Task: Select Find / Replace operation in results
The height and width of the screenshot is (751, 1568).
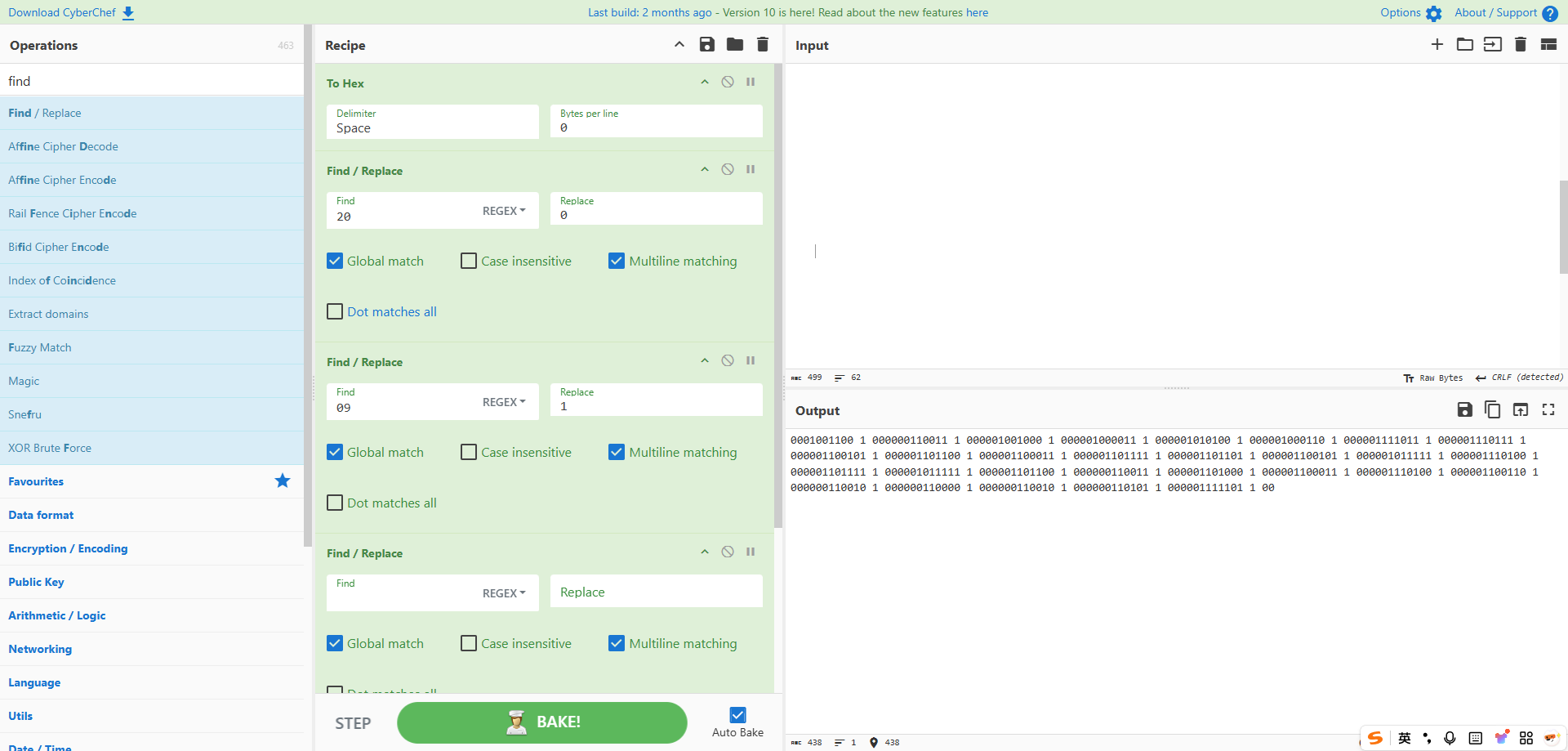Action: point(152,113)
